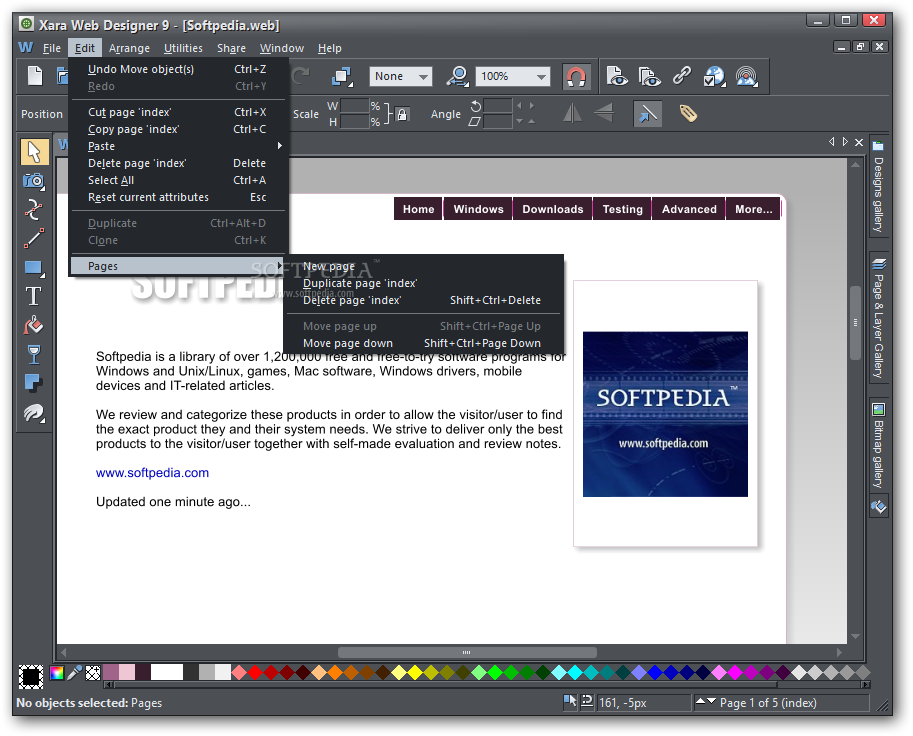Click the rotation Angle input field
The height and width of the screenshot is (736, 913).
pyautogui.click(x=497, y=106)
